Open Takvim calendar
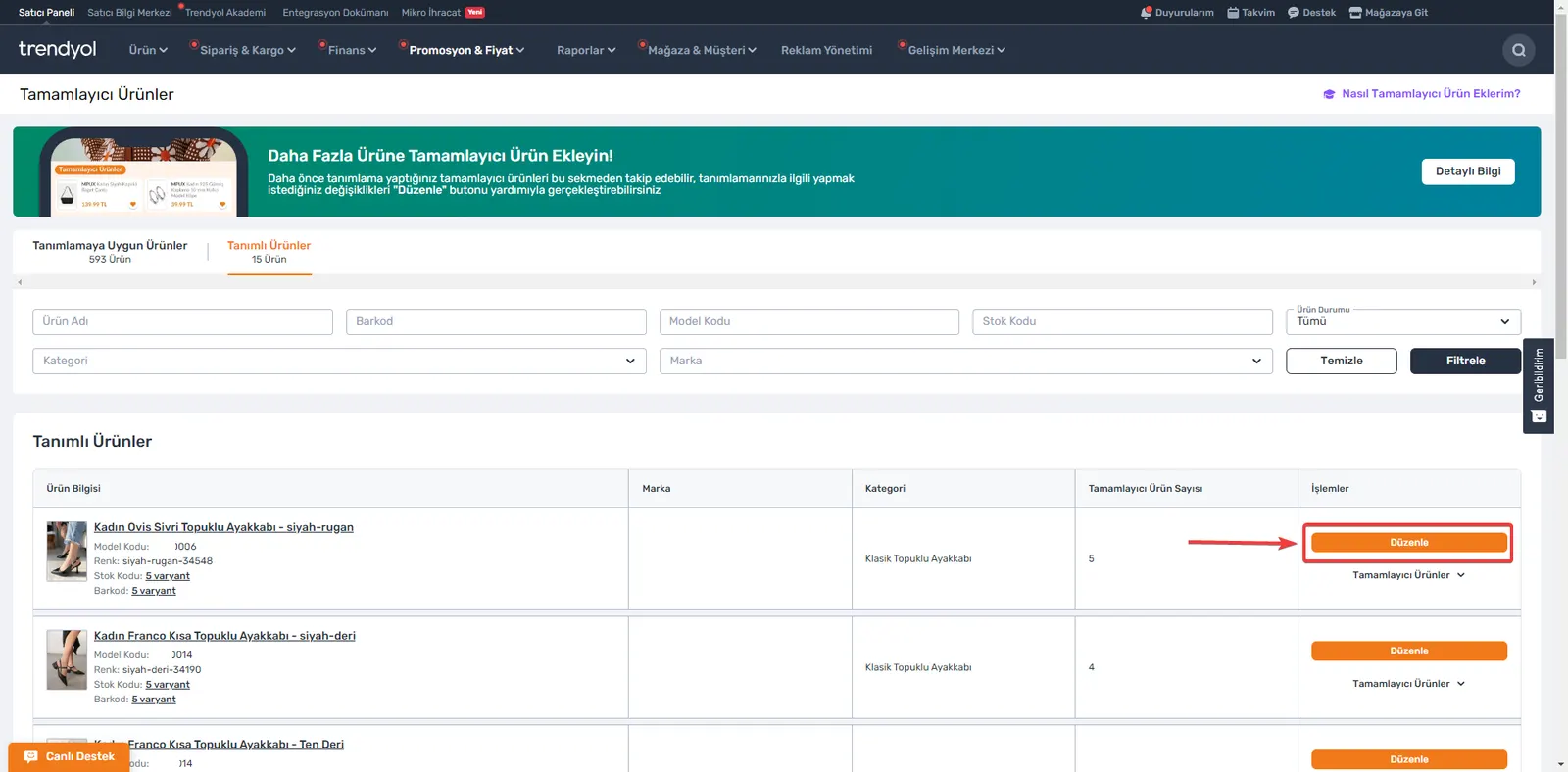1568x772 pixels. tap(1250, 13)
